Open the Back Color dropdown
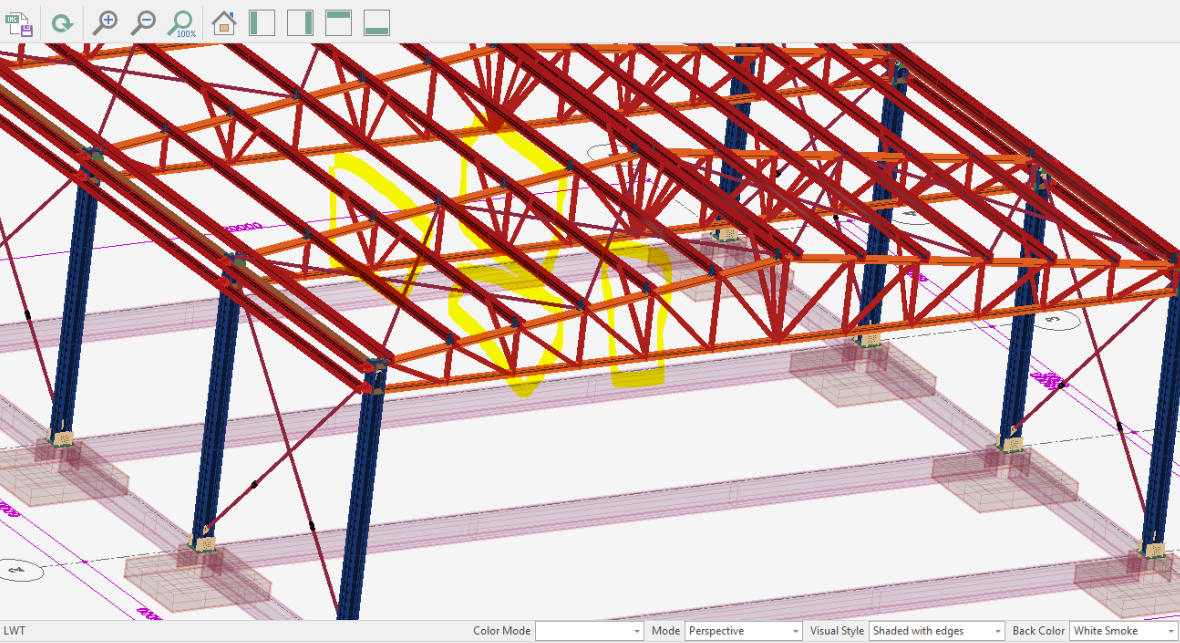 [x=1124, y=631]
